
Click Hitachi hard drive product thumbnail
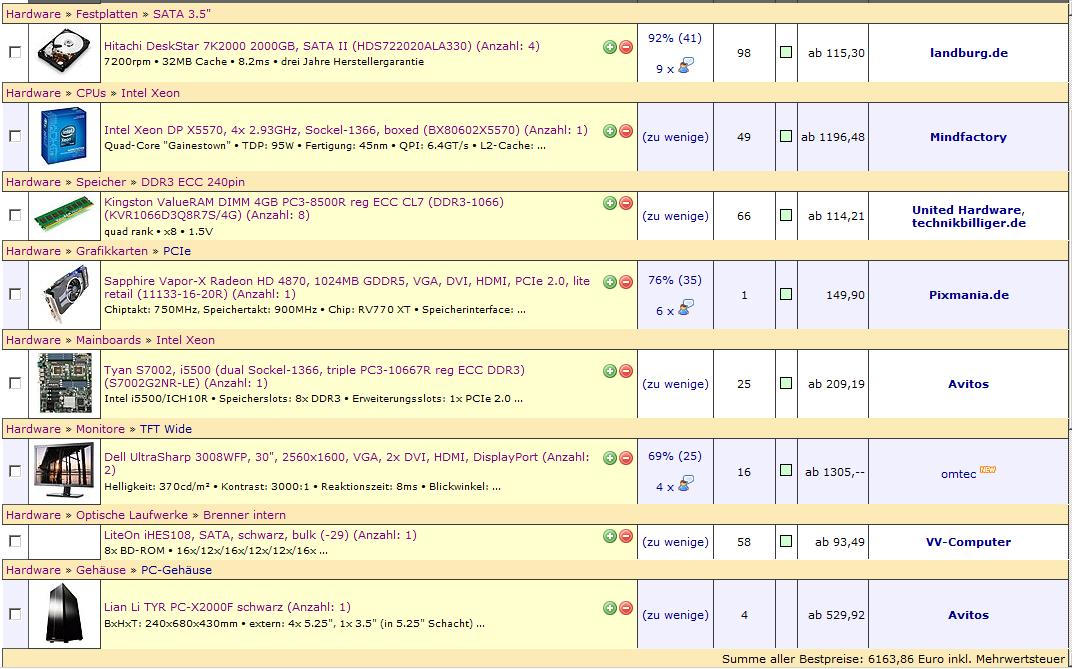(64, 52)
